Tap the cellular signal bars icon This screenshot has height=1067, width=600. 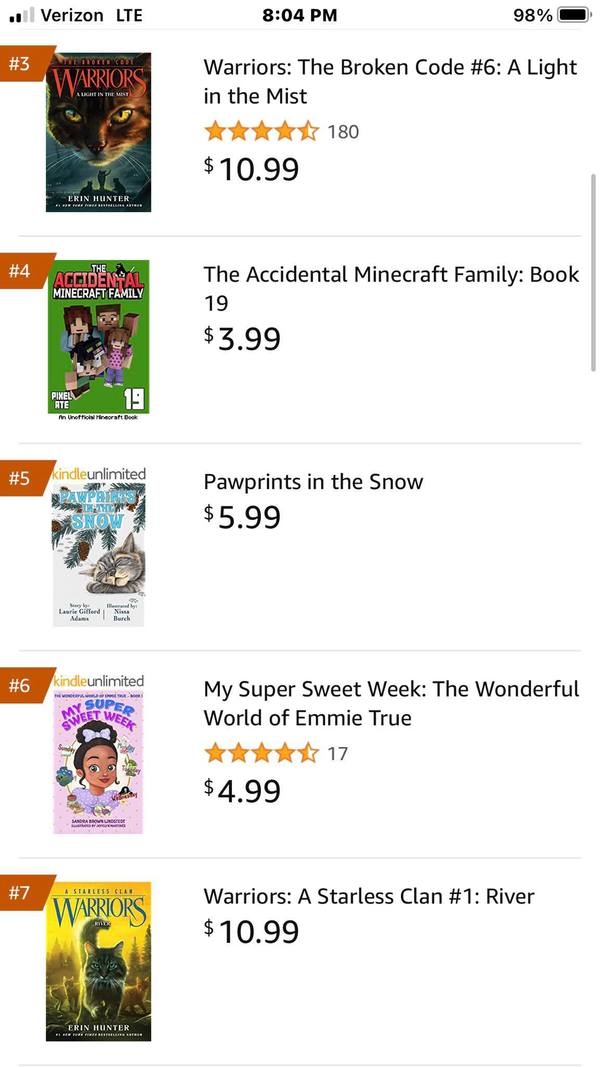18,14
